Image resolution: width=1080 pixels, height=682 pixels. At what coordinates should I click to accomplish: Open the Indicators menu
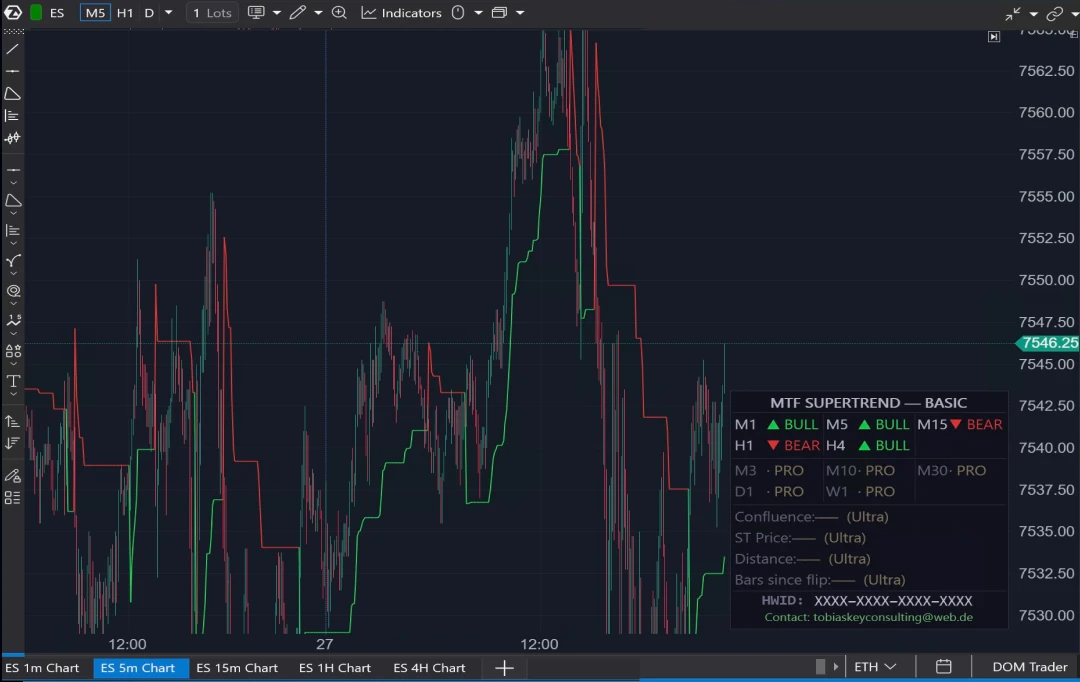point(402,12)
